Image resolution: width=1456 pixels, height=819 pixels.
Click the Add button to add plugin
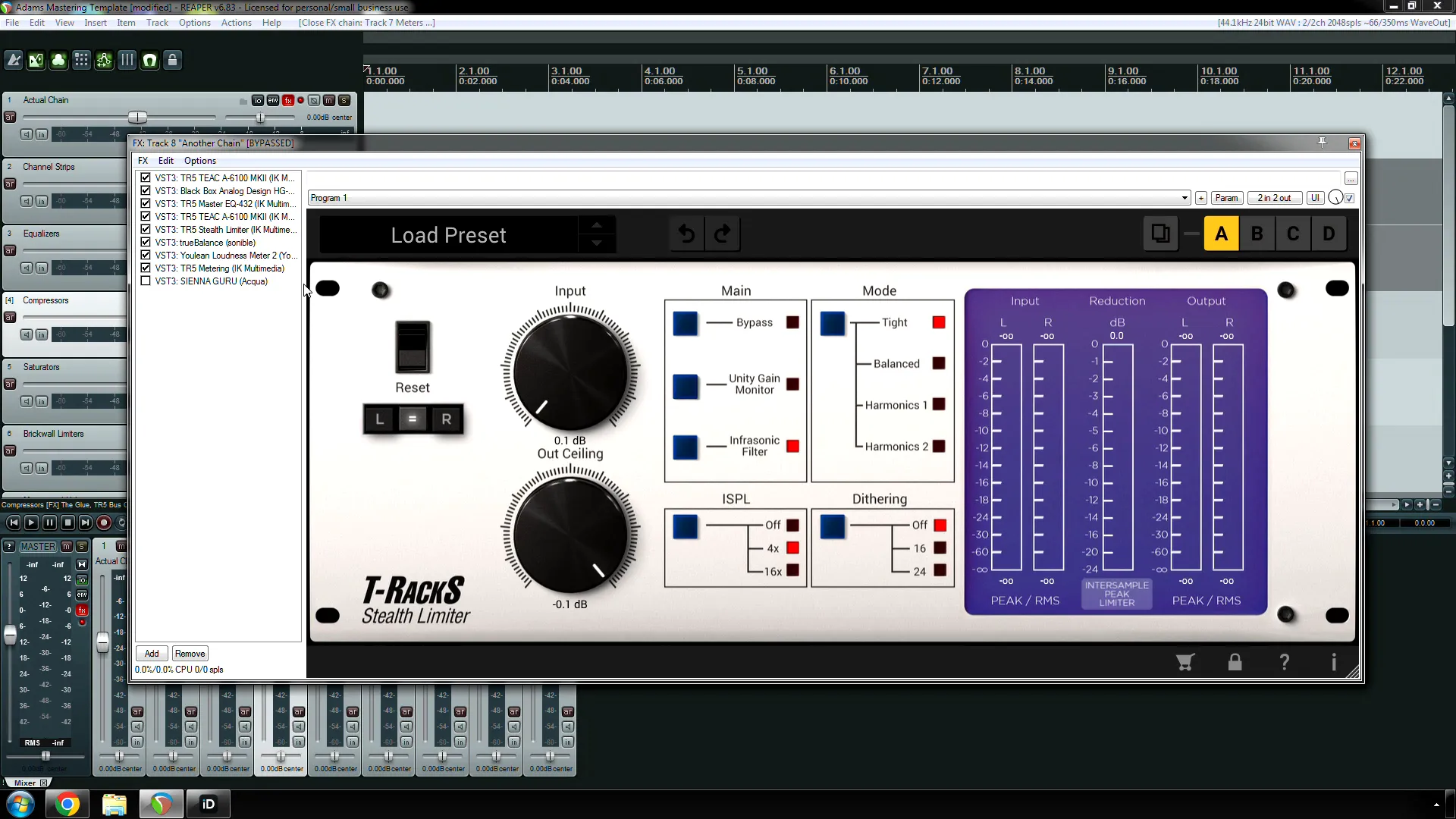click(152, 653)
